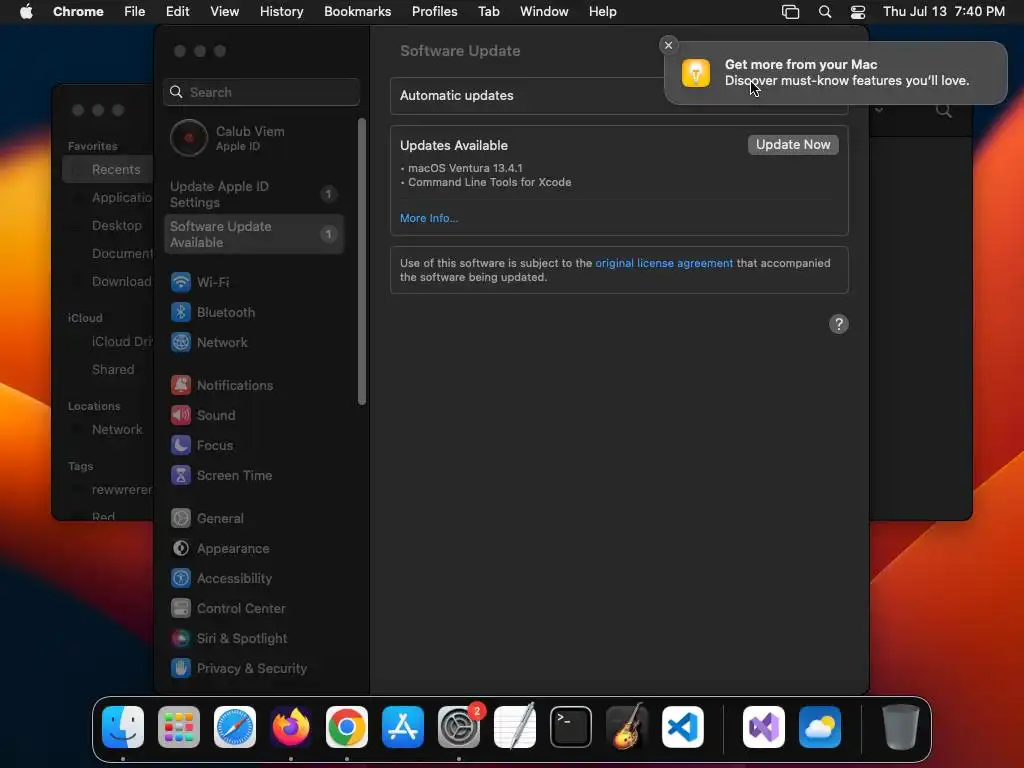Open the Weather app in the Dock
Screen dimensions: 1024x768
[x=820, y=727]
